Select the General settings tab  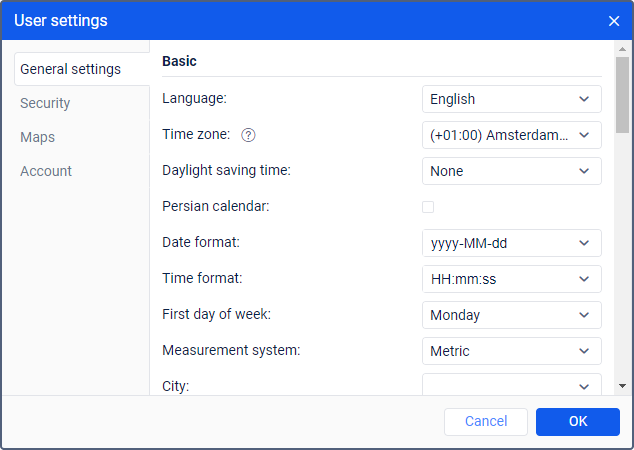click(x=70, y=69)
